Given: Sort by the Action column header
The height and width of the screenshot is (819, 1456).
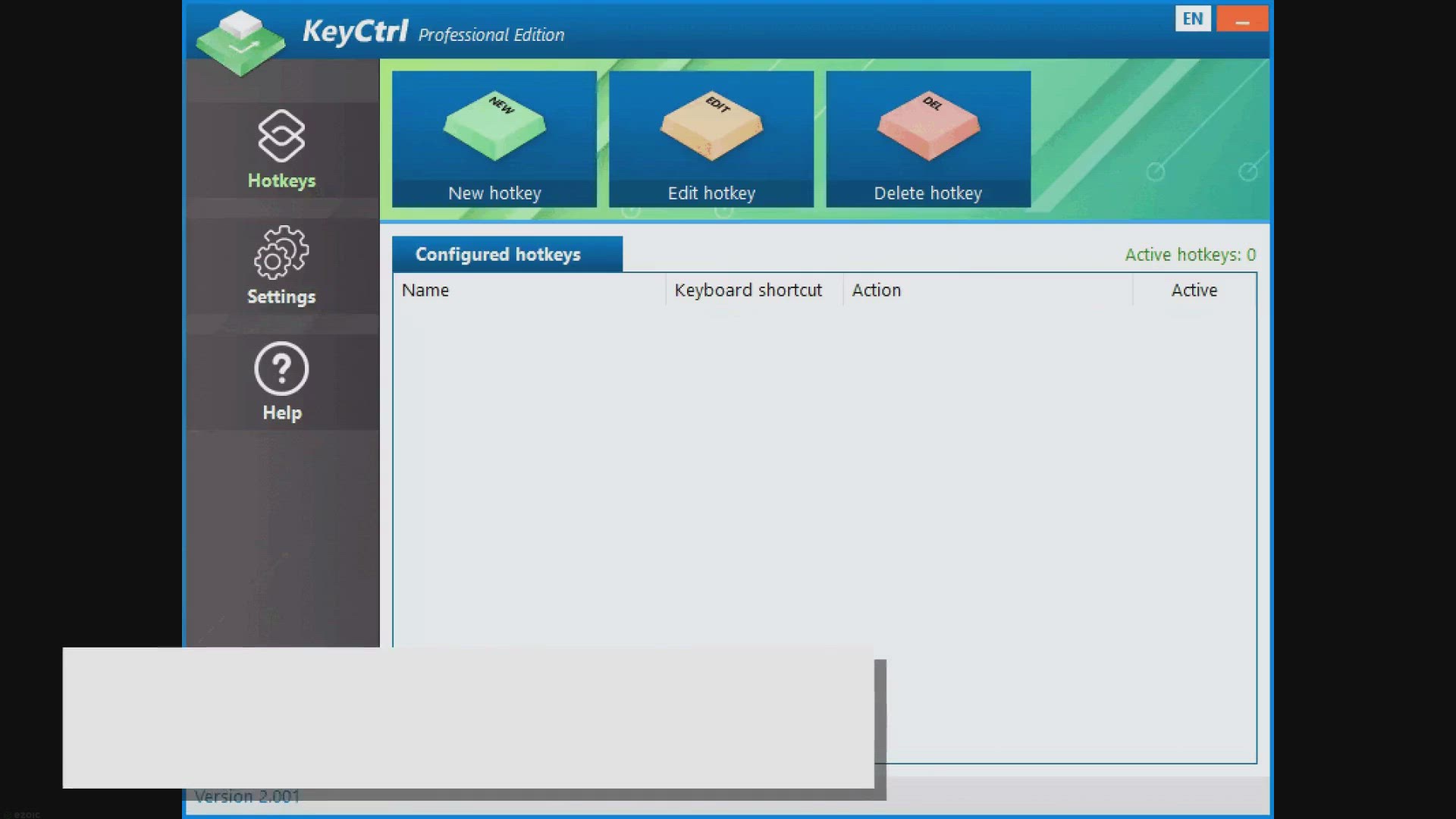Looking at the screenshot, I should pos(987,290).
